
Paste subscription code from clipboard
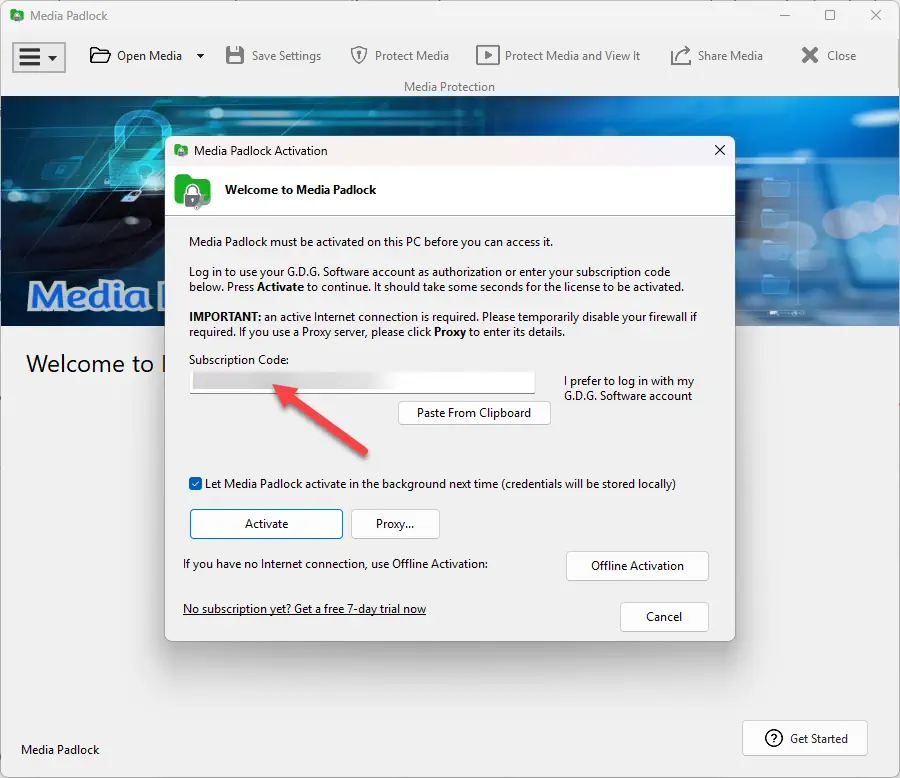coord(474,412)
